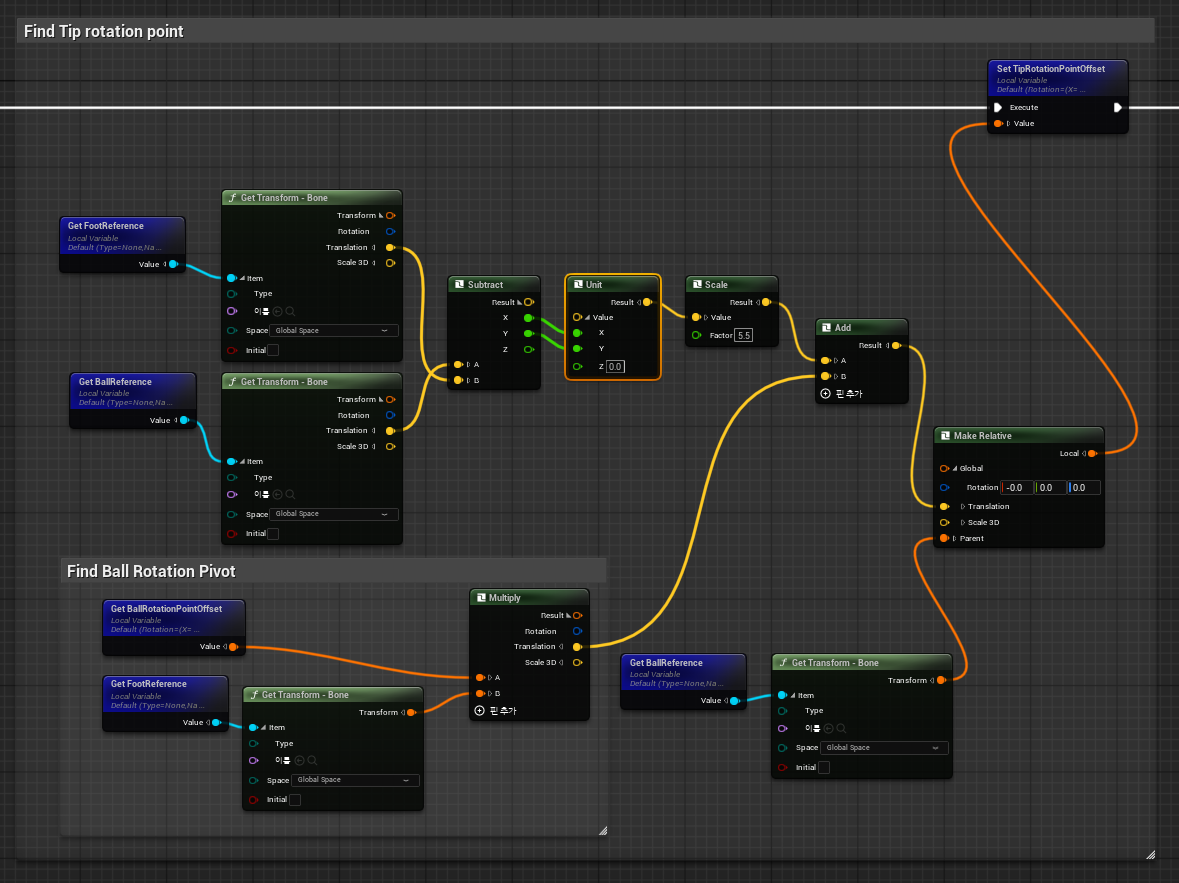Click the Result output pin of the Scale node

pyautogui.click(x=766, y=302)
